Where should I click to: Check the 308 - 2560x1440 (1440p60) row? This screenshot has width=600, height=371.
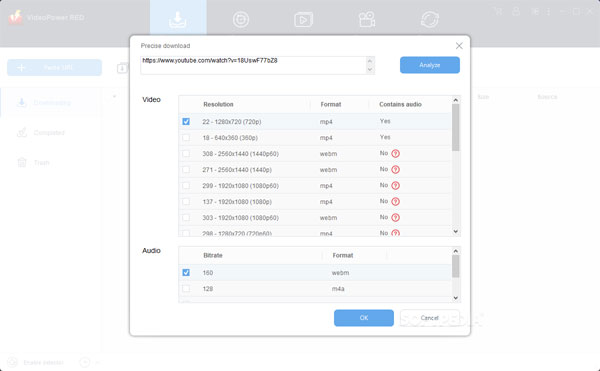(186, 154)
